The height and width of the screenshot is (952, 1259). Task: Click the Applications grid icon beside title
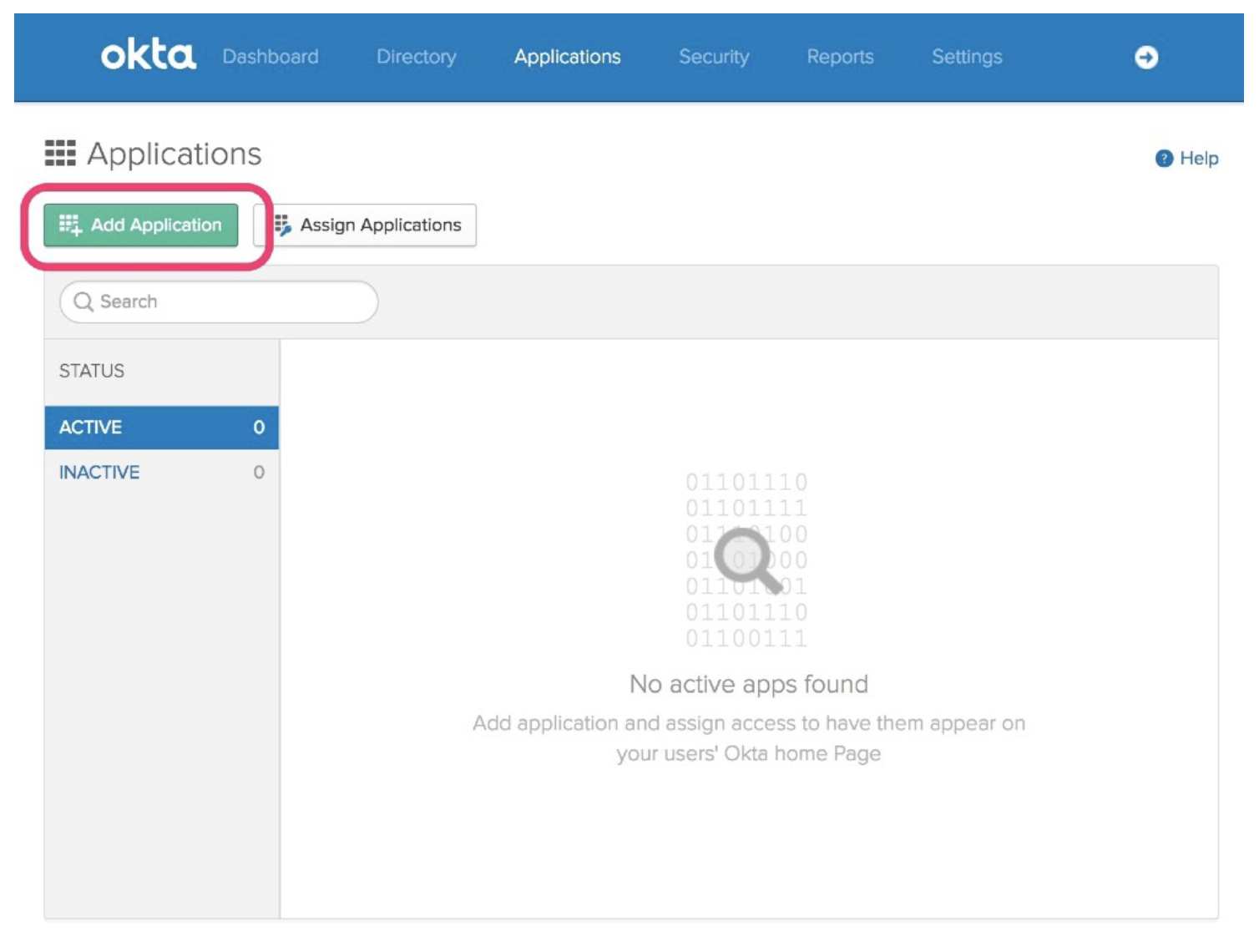[x=60, y=154]
